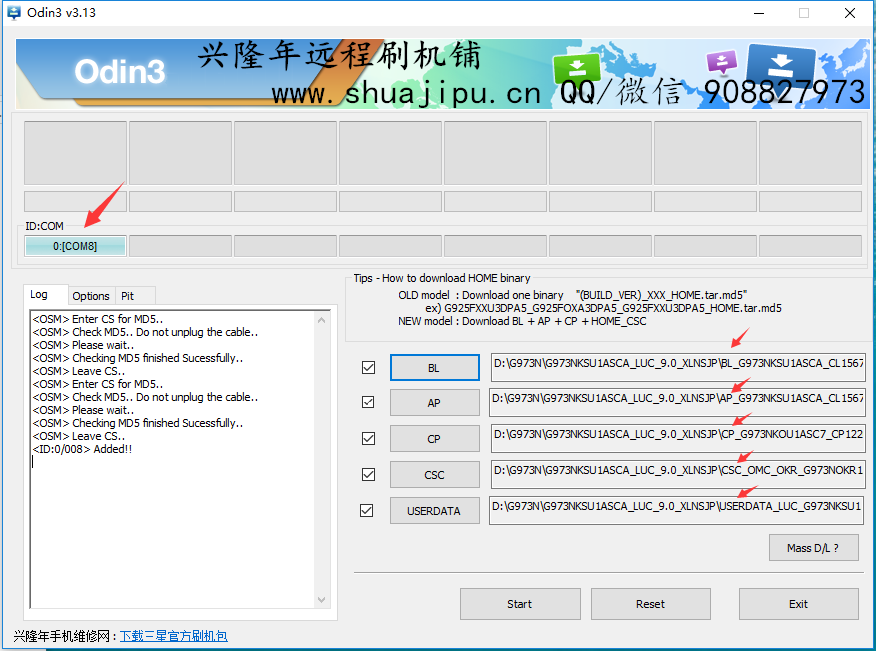876x651 pixels.
Task: Open the 下载三星官方刷机包 link
Action: [174, 636]
